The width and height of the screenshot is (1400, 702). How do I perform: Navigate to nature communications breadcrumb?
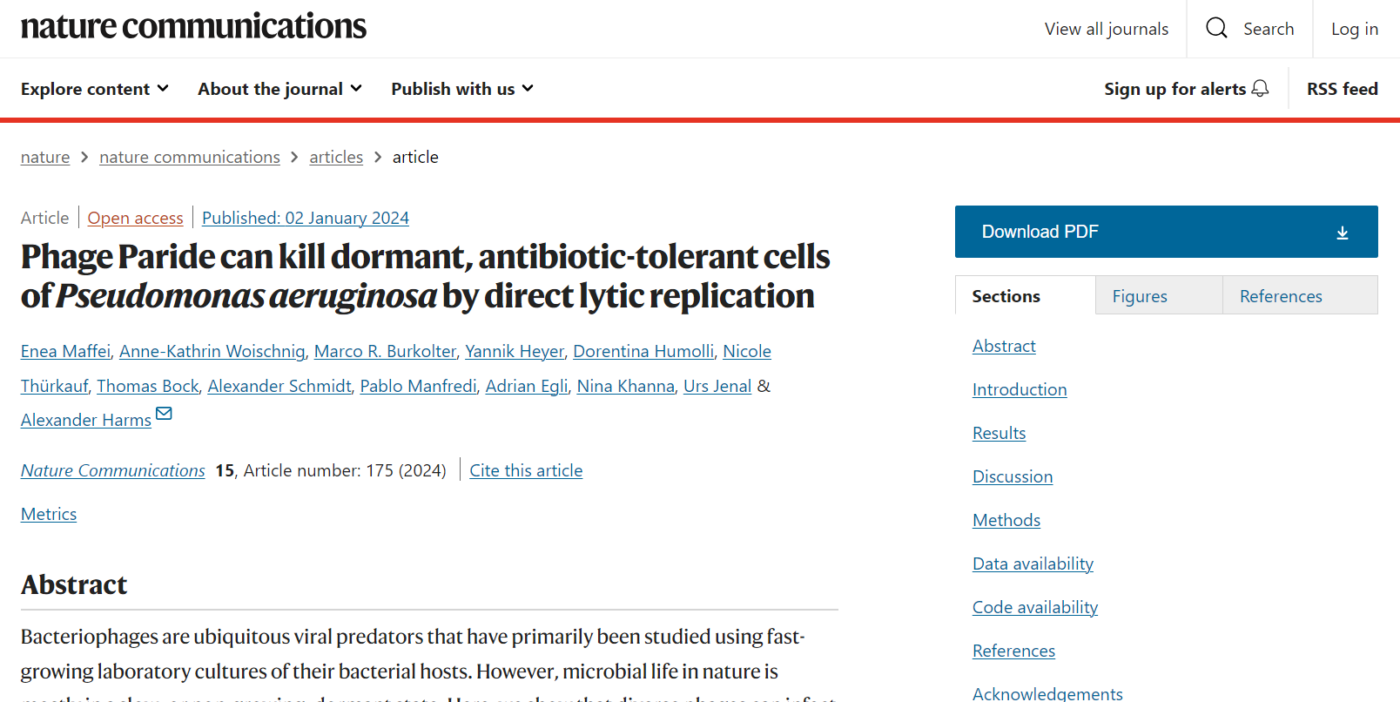[189, 157]
